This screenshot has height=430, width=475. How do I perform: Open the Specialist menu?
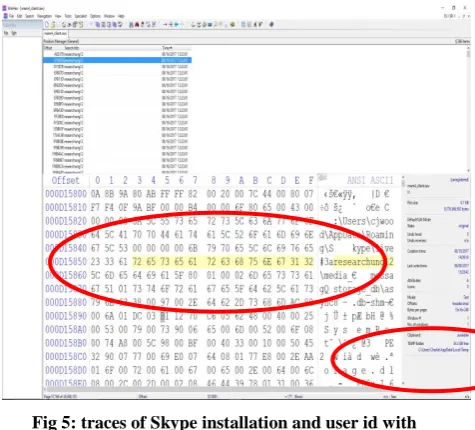pos(81,16)
